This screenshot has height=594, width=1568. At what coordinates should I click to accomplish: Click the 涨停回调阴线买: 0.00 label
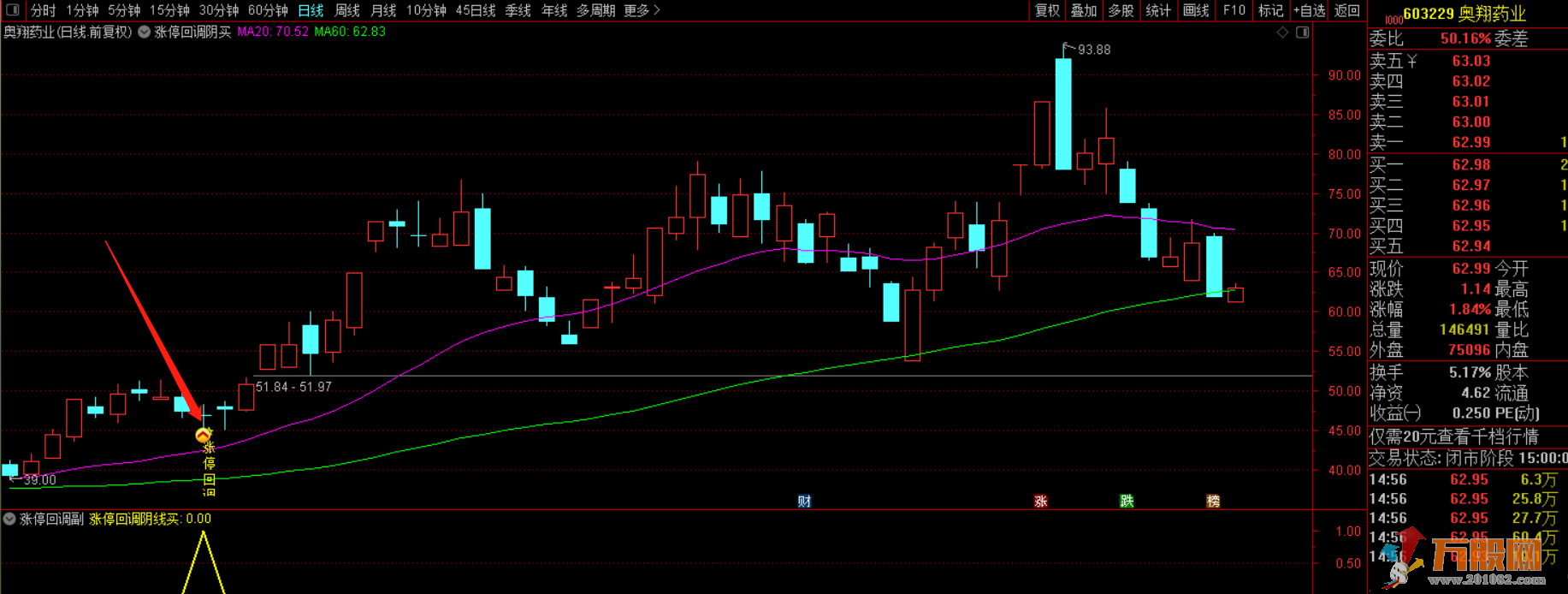pyautogui.click(x=151, y=519)
